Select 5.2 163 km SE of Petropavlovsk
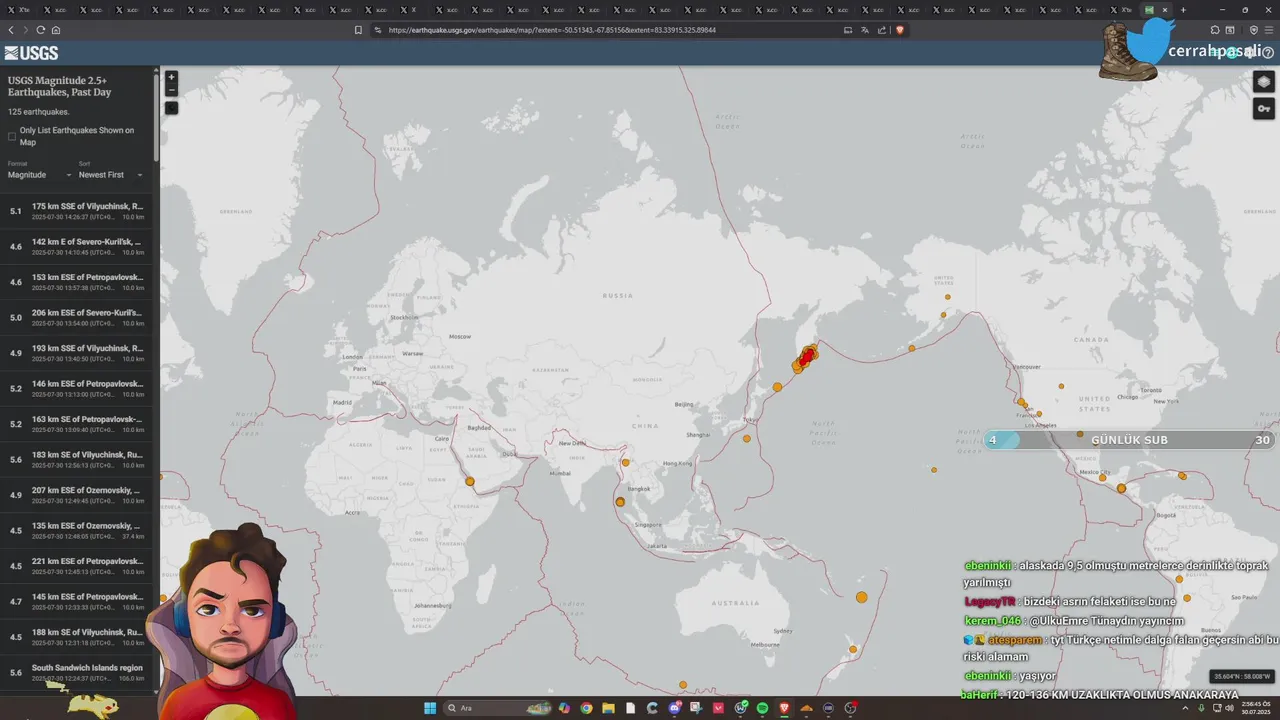The width and height of the screenshot is (1280, 720). click(77, 424)
